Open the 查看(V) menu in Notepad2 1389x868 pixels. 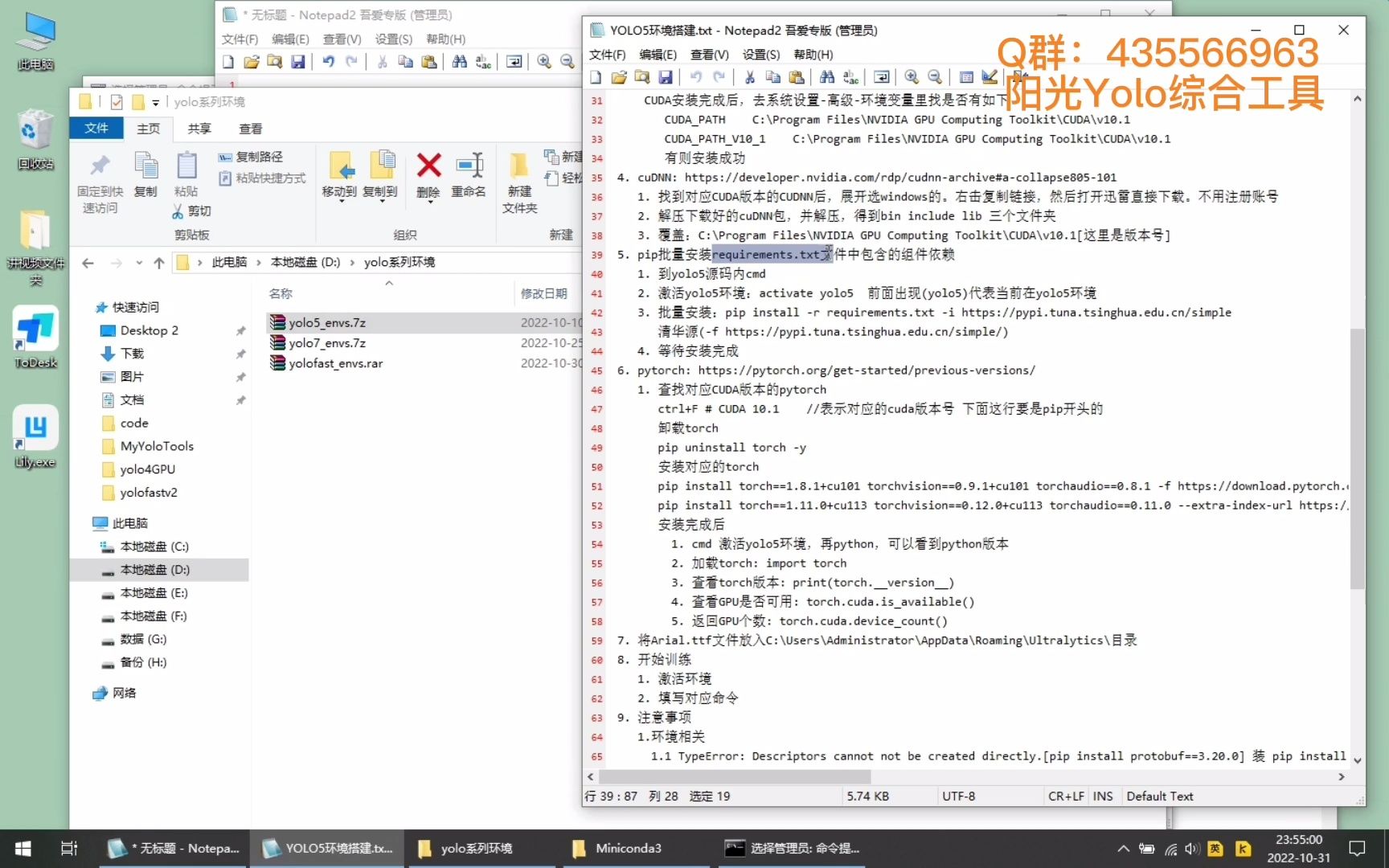click(711, 54)
